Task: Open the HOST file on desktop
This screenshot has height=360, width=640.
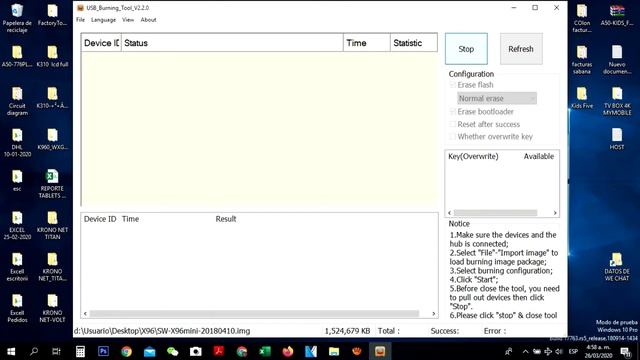Action: point(617,139)
